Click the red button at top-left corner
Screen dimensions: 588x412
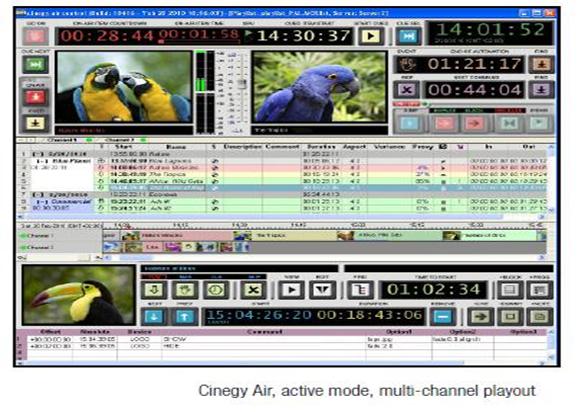click(35, 36)
